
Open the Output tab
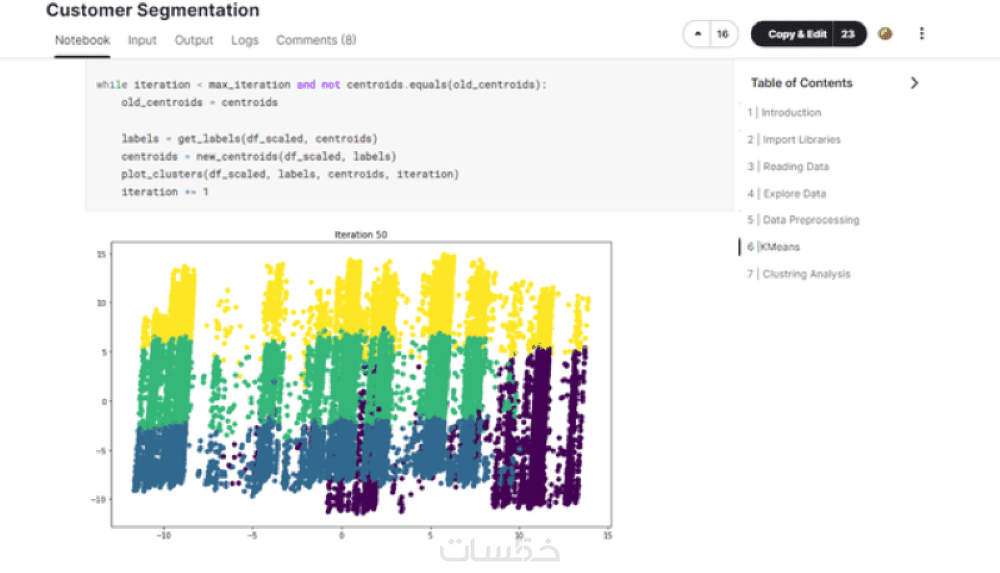[x=194, y=40]
